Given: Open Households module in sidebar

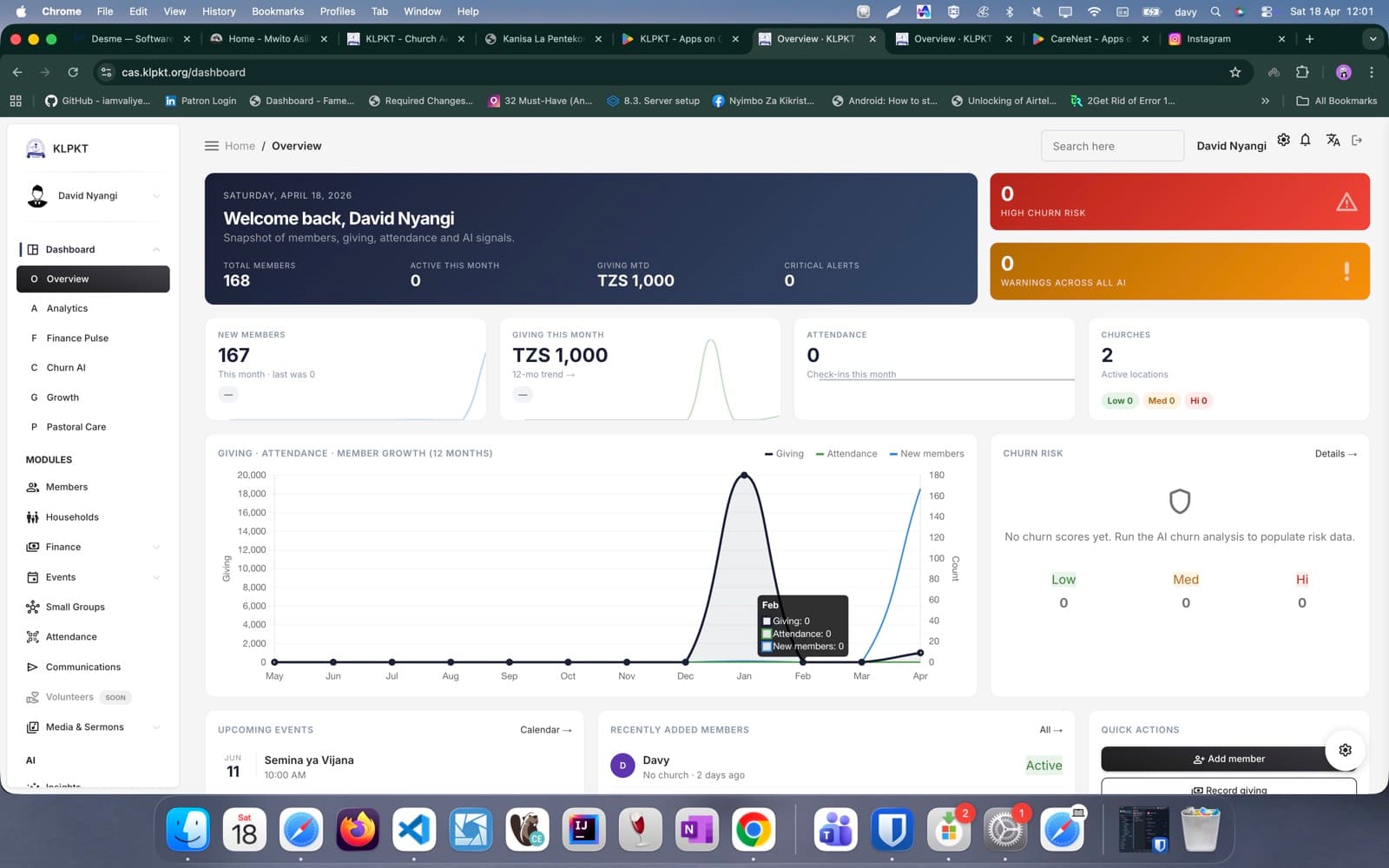Looking at the screenshot, I should [72, 517].
